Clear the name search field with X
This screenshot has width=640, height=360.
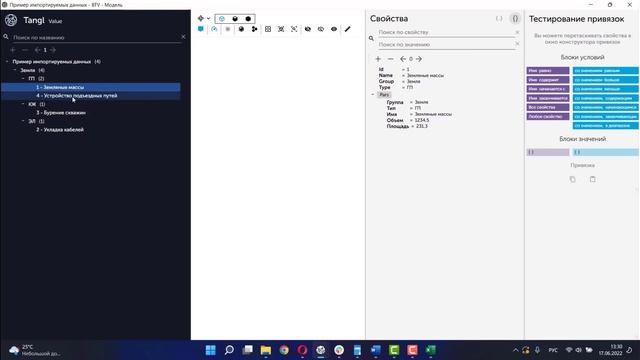point(183,37)
